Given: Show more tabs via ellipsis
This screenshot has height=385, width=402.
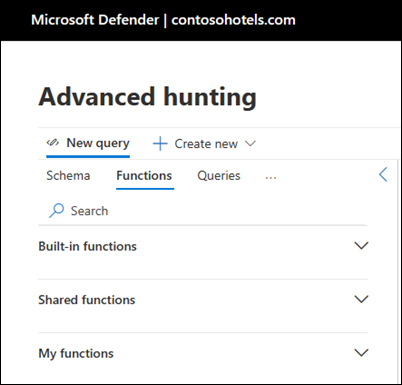Looking at the screenshot, I should (271, 178).
